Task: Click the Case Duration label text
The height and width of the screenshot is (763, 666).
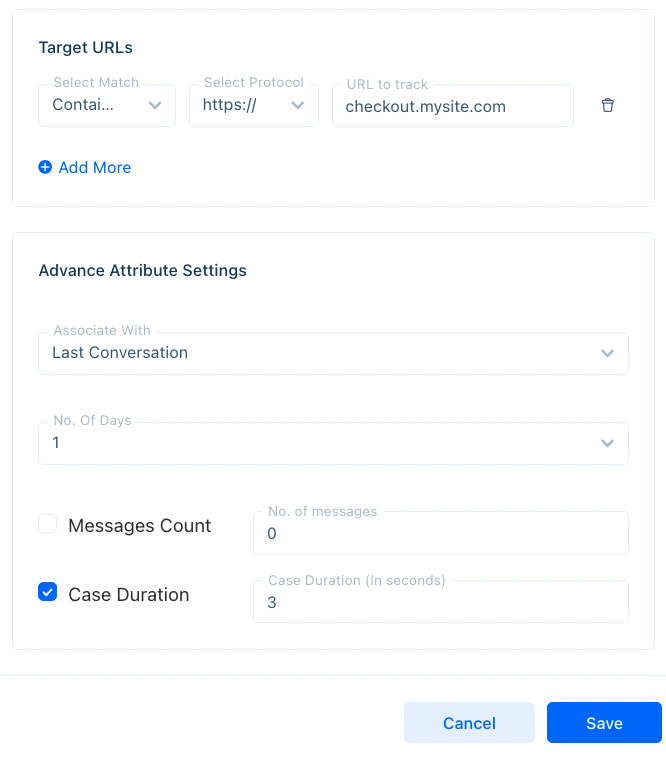Action: pyautogui.click(x=129, y=595)
